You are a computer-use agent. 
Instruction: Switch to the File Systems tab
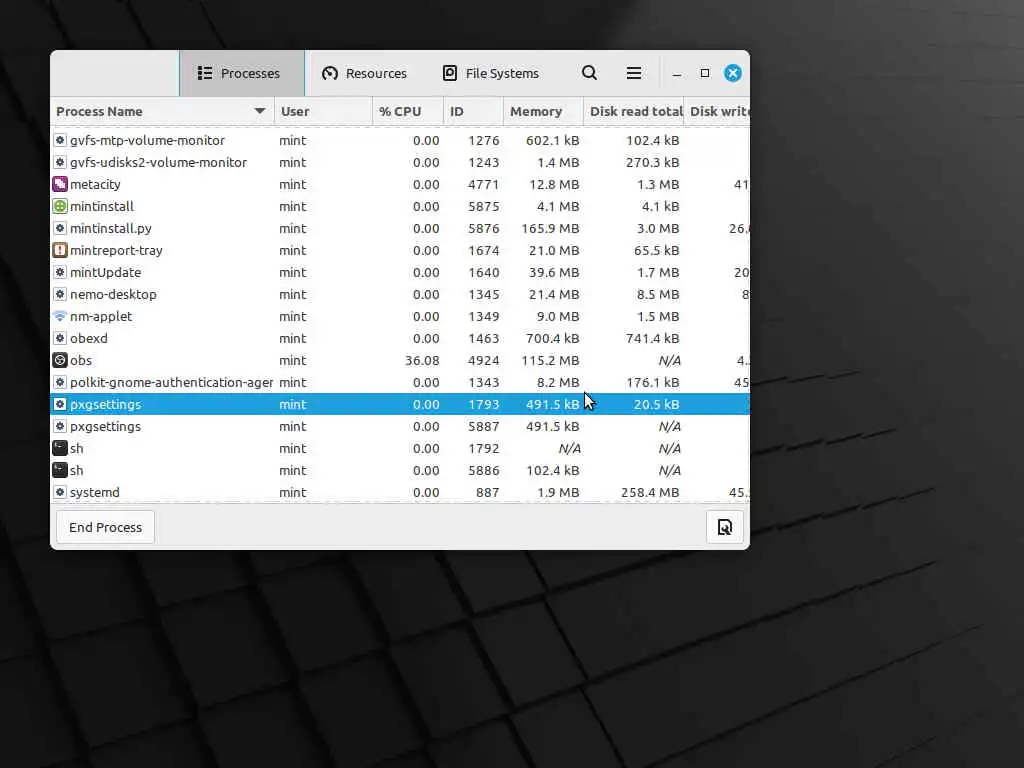click(491, 73)
